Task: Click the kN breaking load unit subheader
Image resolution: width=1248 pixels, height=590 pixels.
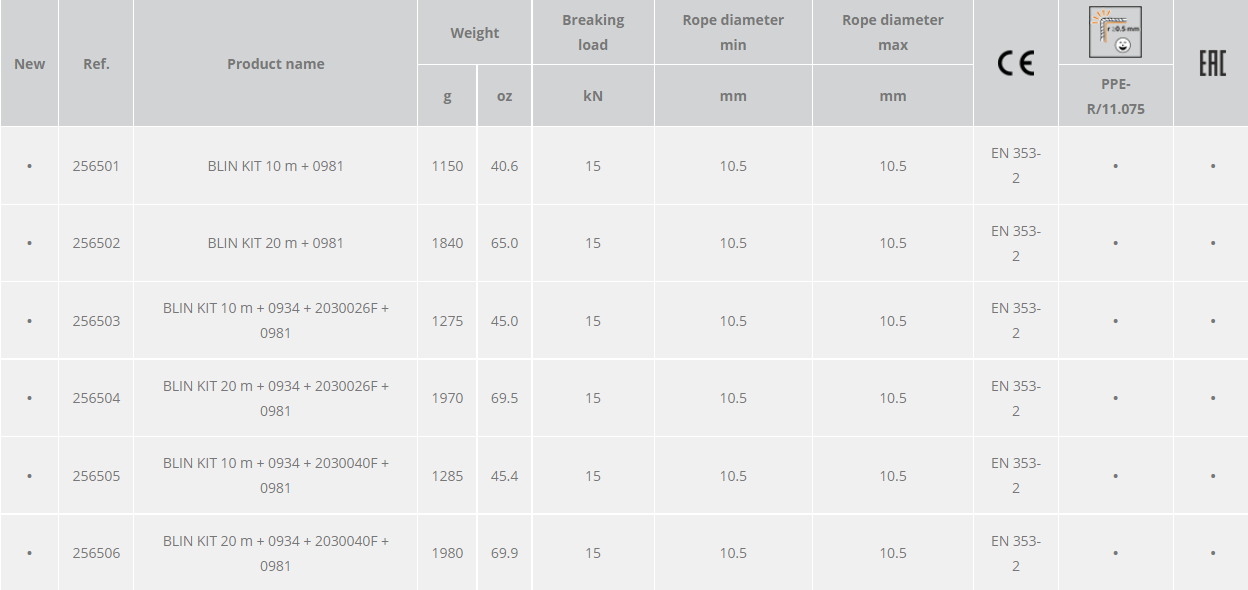Action: 593,96
